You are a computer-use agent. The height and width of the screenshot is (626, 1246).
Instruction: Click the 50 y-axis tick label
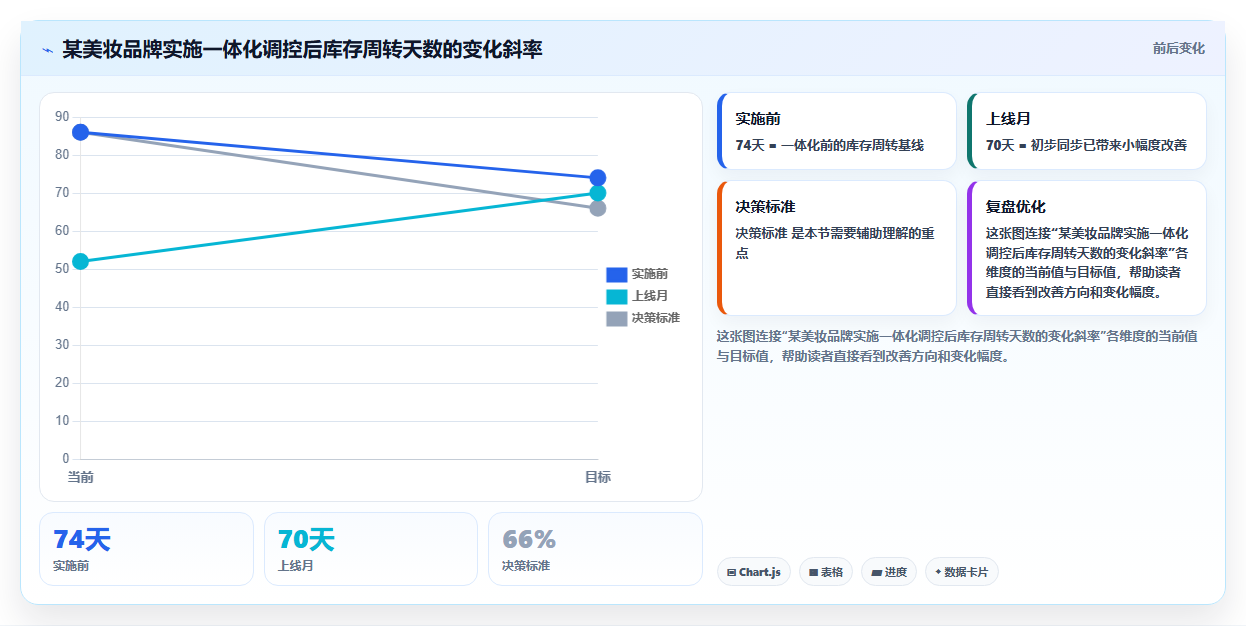[x=62, y=269]
